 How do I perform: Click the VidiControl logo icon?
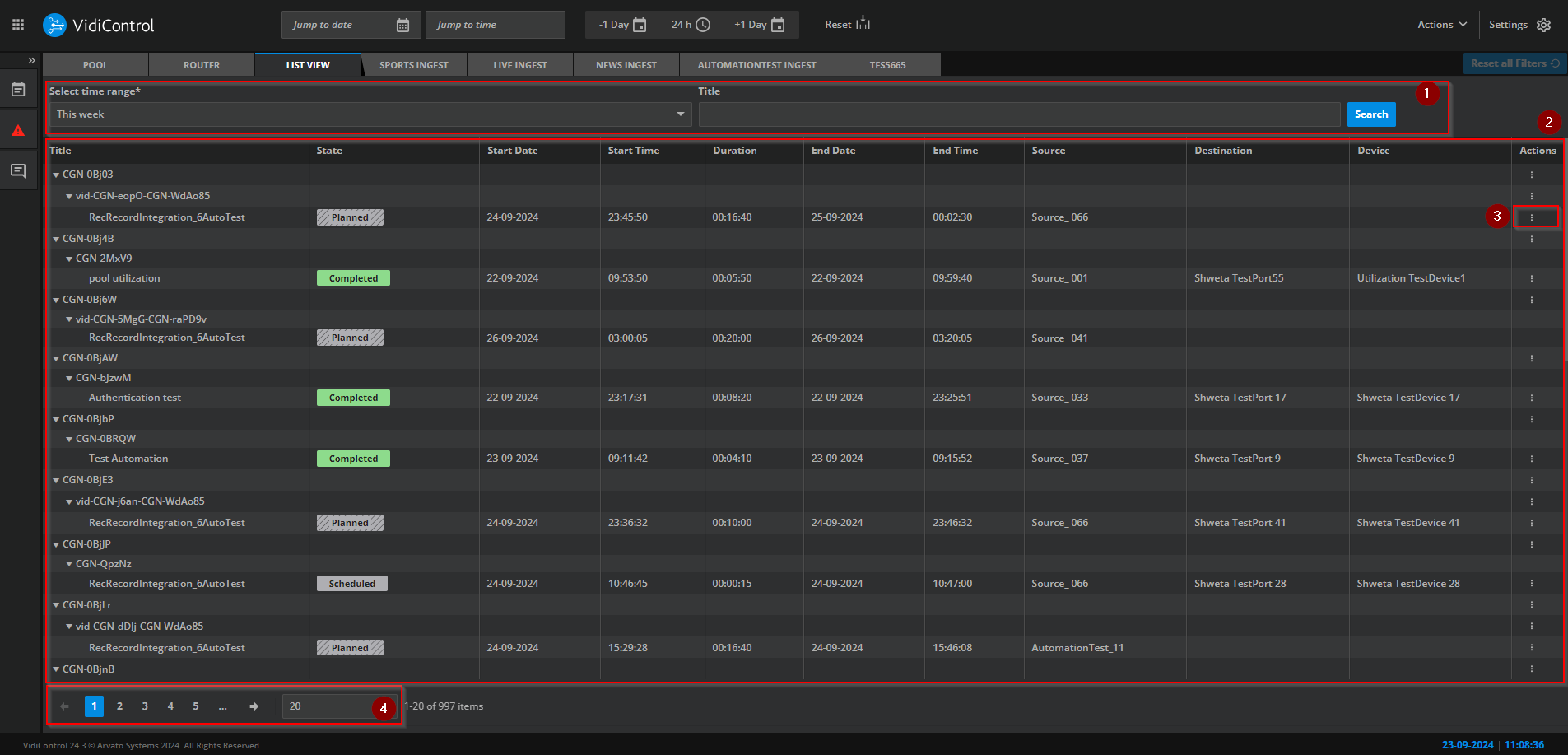[x=54, y=25]
